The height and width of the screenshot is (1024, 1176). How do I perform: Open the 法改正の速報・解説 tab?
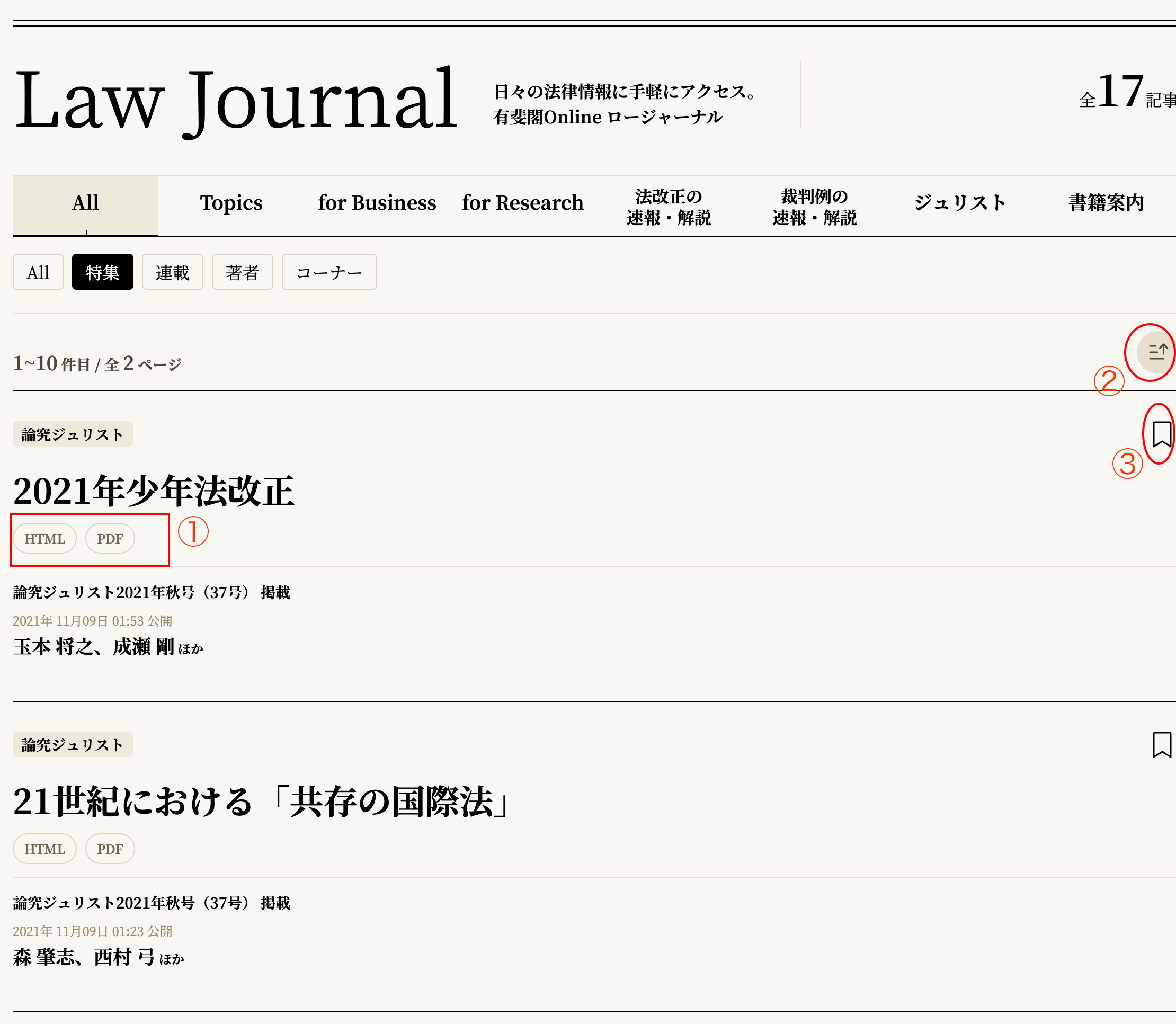668,207
